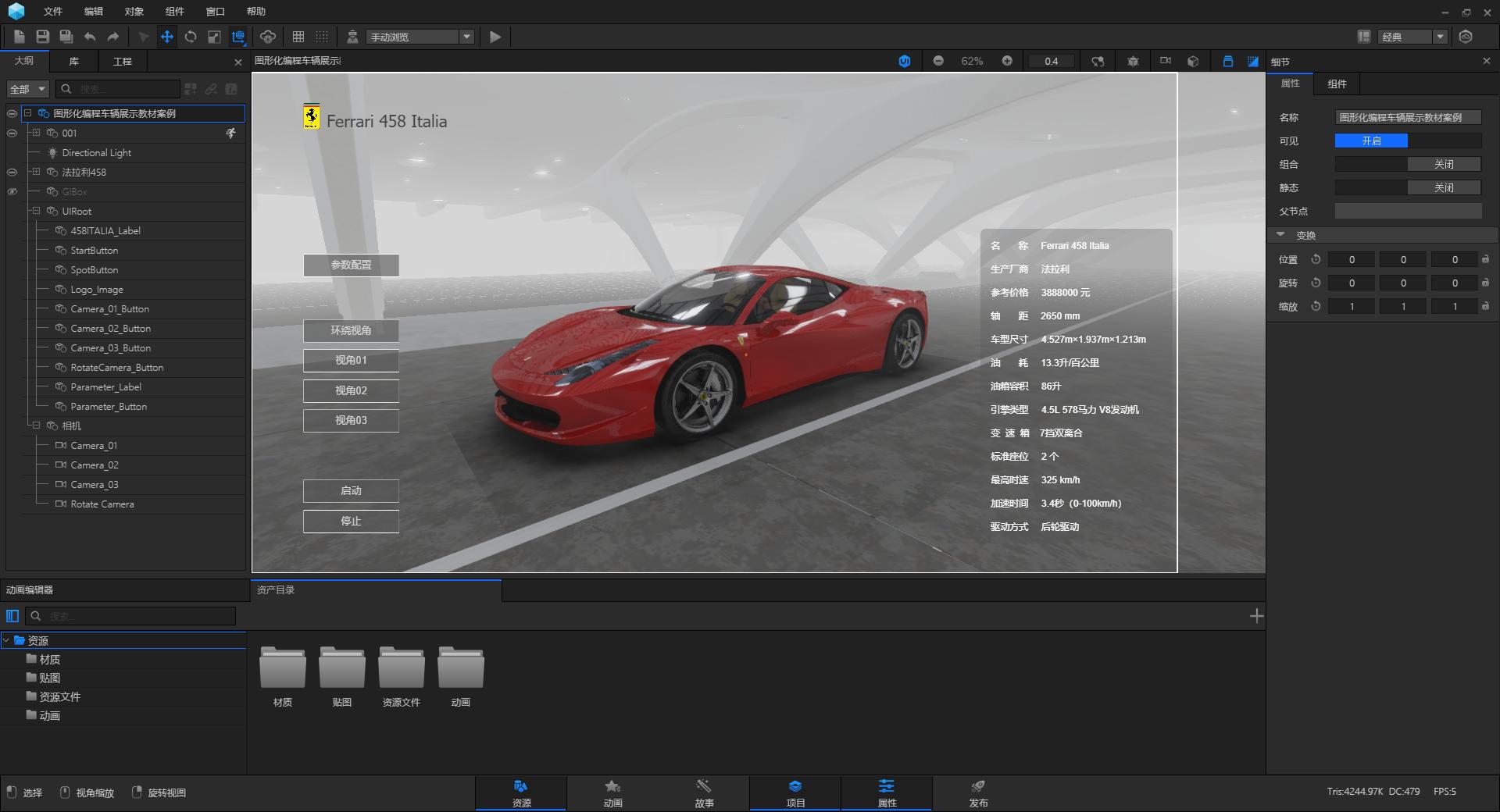This screenshot has width=1500, height=812.
Task: Toggle the 组合 switch currently 关闭
Action: (1408, 164)
